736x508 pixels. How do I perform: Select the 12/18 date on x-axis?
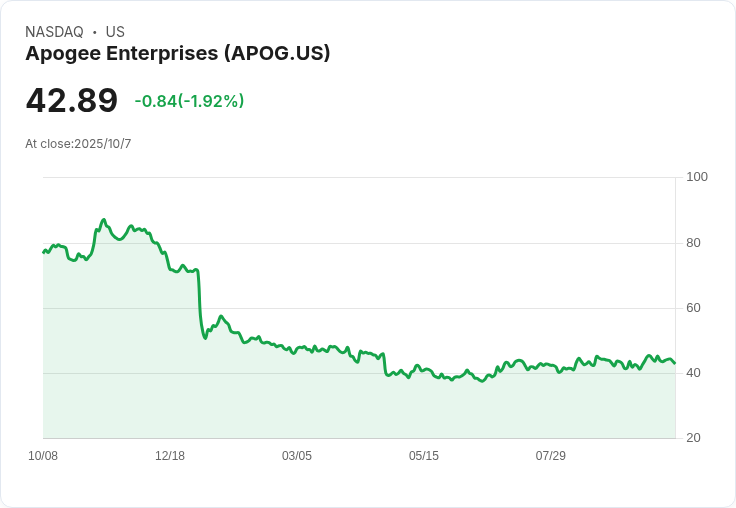[x=170, y=456]
